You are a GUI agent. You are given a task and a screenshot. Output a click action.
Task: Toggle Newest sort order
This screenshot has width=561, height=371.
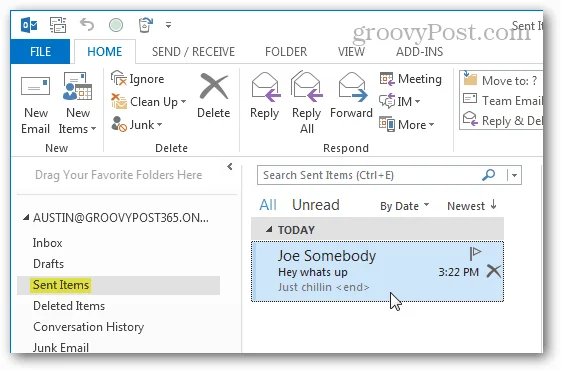pos(472,206)
